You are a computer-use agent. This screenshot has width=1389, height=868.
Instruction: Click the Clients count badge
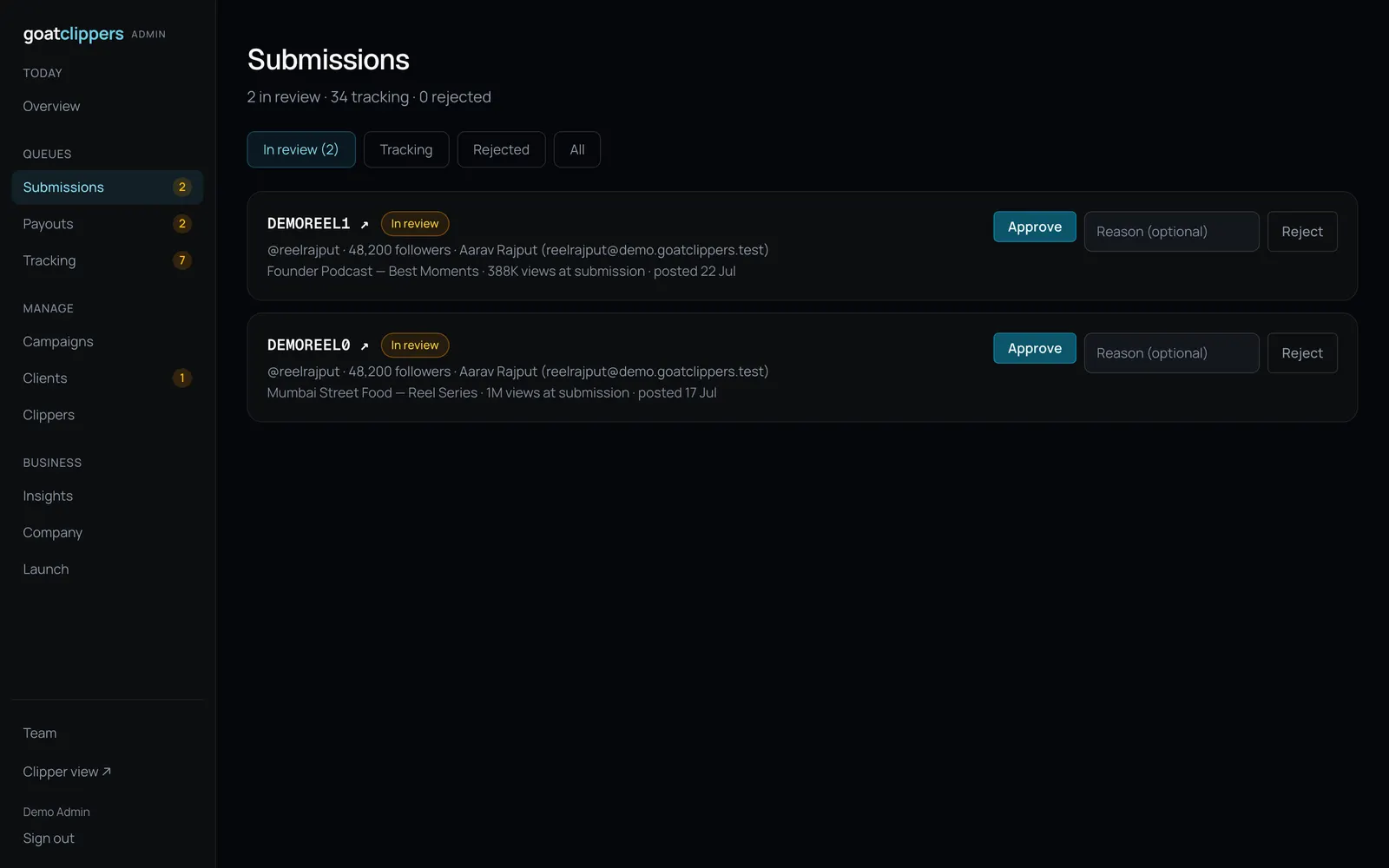click(x=181, y=378)
